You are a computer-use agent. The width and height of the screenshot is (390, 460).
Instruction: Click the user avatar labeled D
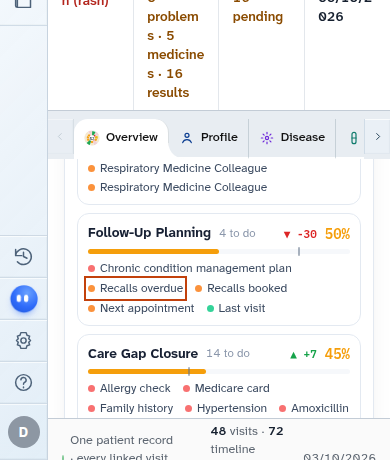[24, 432]
